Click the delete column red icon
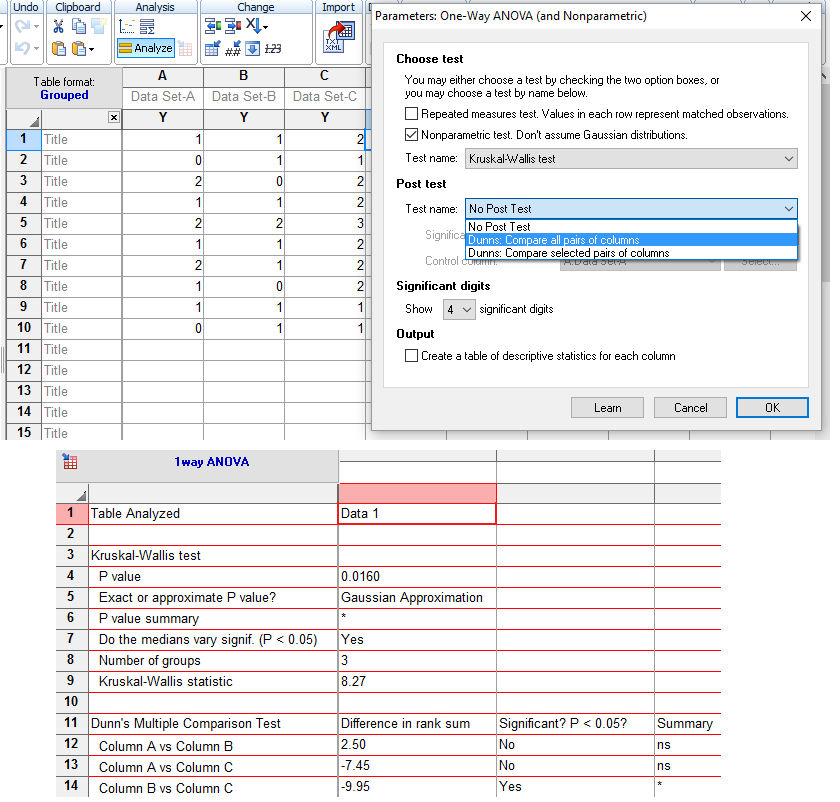 [233, 26]
